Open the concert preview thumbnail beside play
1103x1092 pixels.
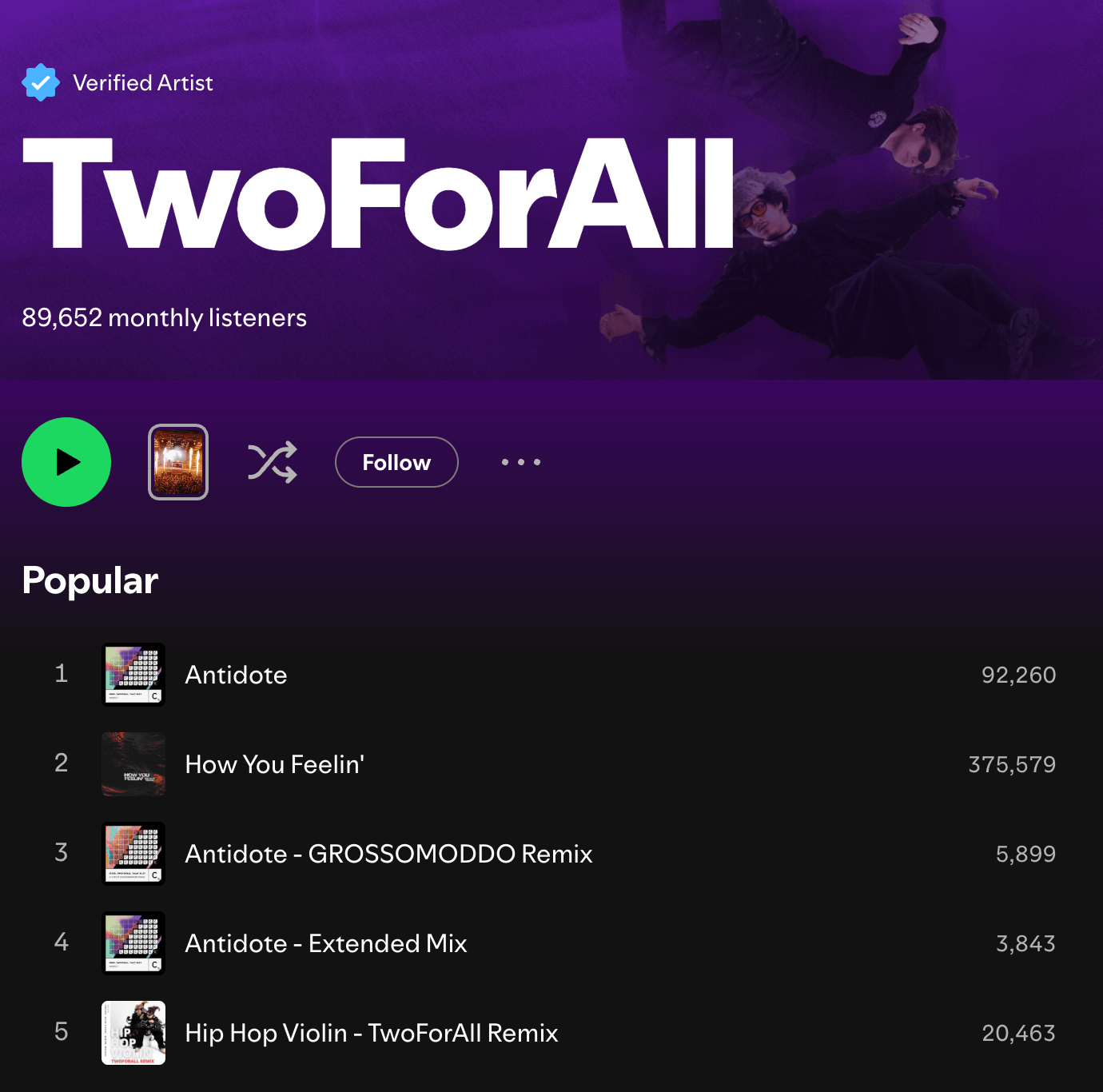tap(178, 462)
